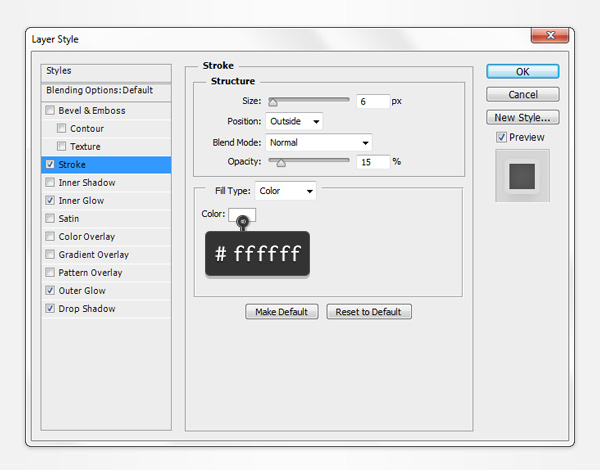The image size is (600, 470).
Task: Tick the Texture checkbox
Action: pos(61,146)
